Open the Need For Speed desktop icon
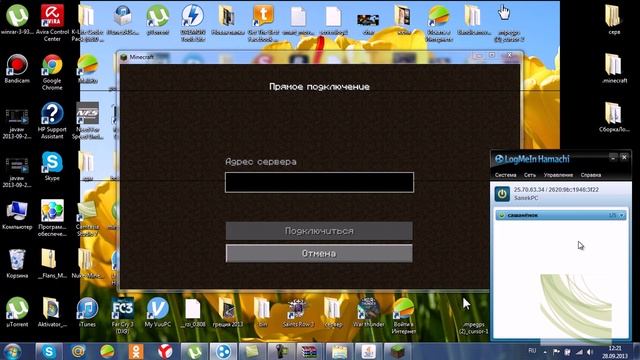Image resolution: width=640 pixels, height=360 pixels. click(x=87, y=120)
